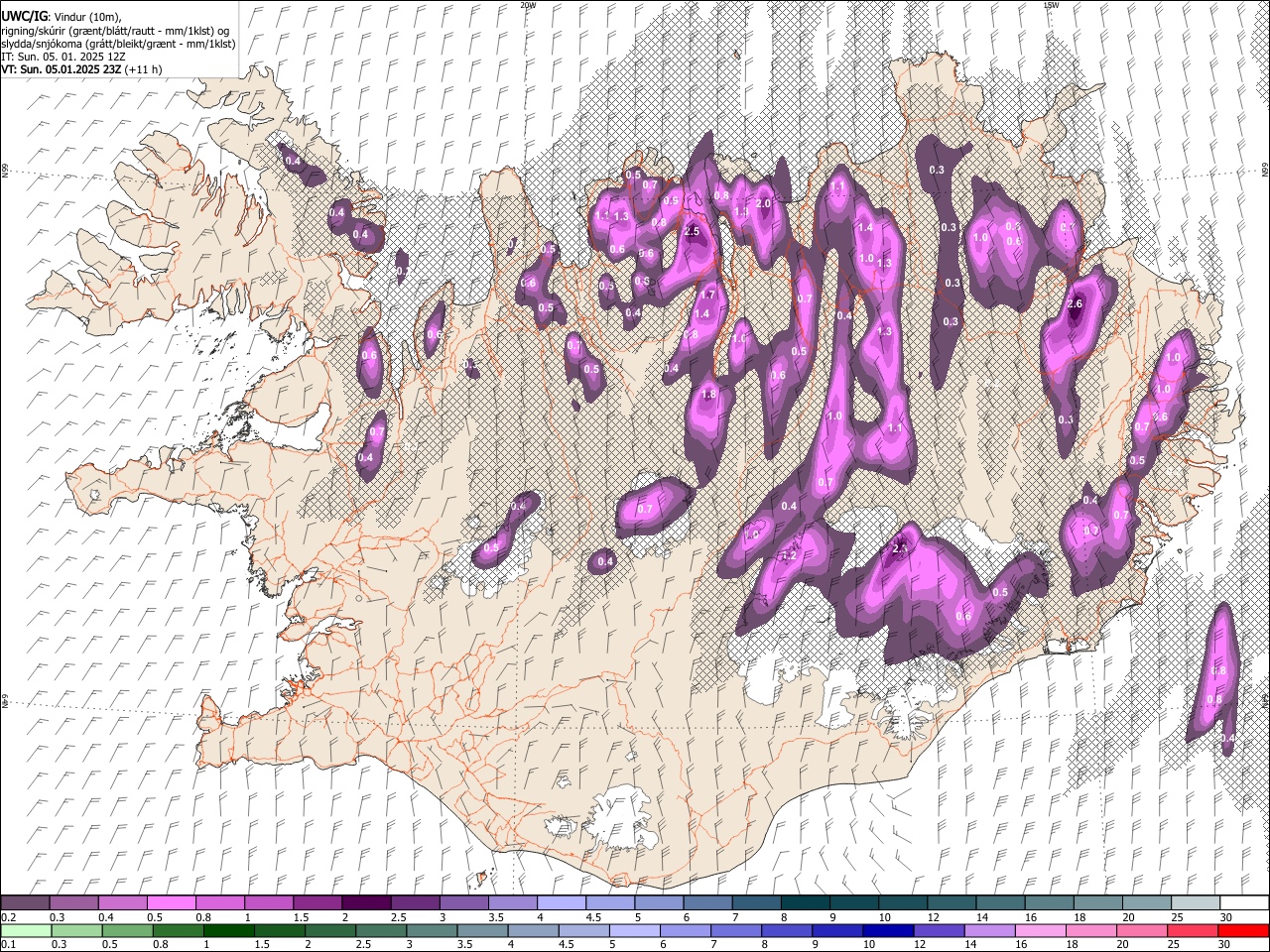This screenshot has height=952, width=1270.
Task: Select the dark teal swatch labeled 8
Action: 805,902
